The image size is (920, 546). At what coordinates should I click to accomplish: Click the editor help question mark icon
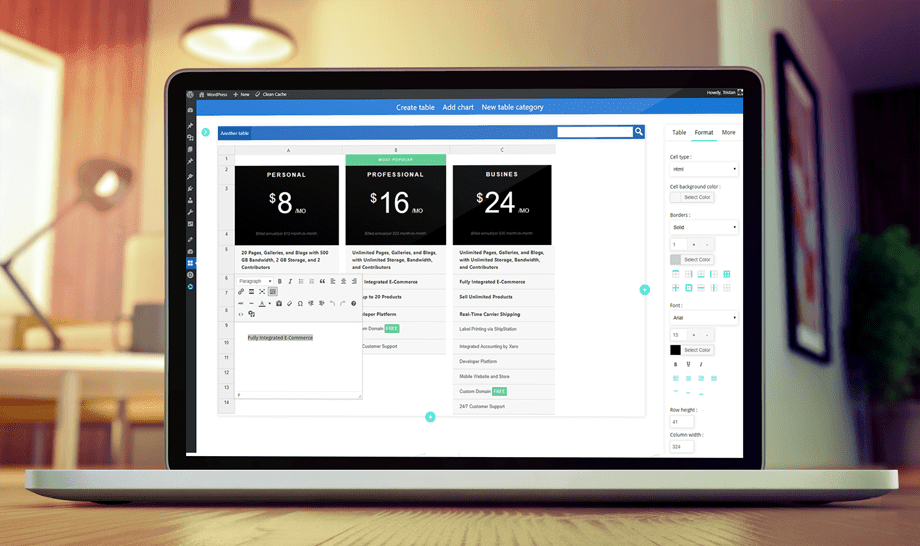(353, 304)
